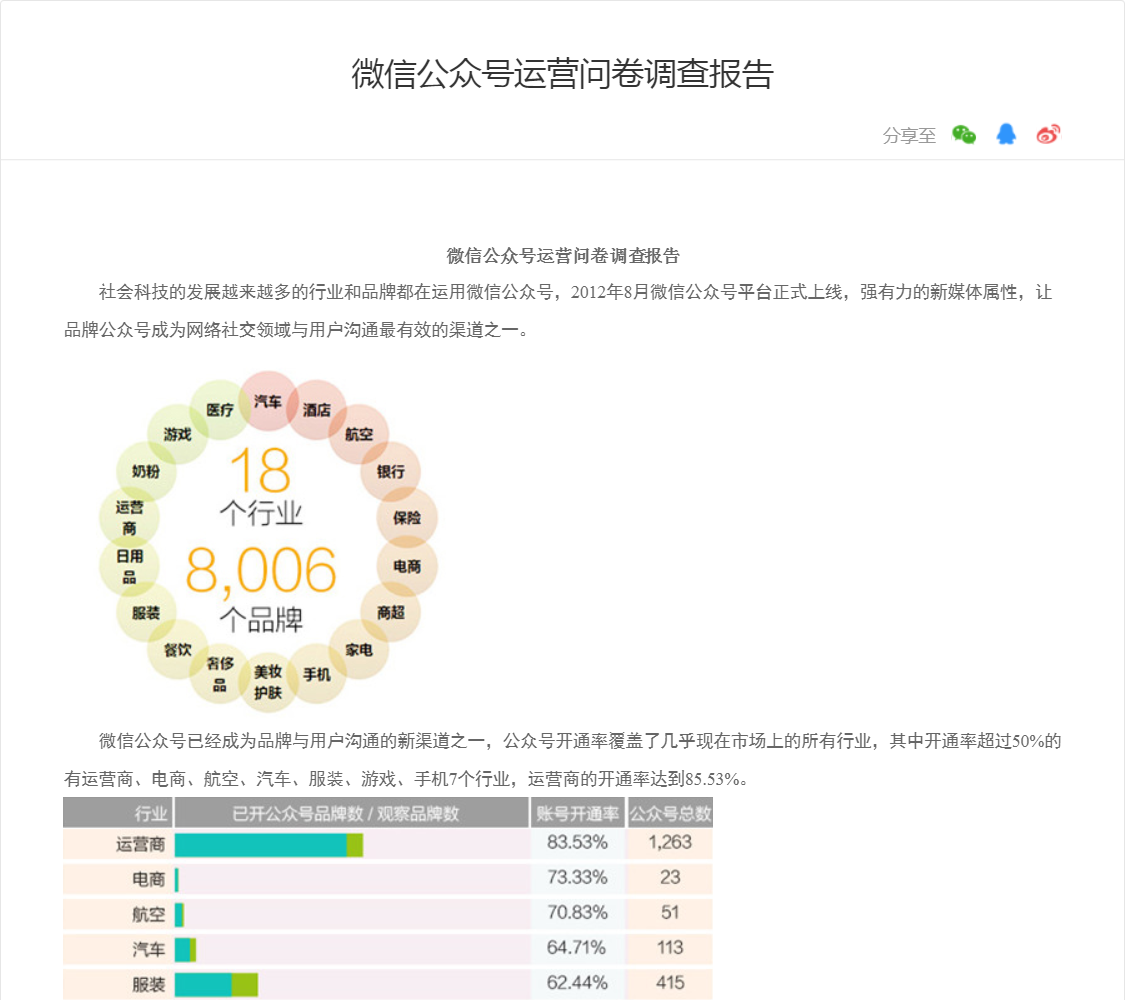The image size is (1125, 1000).
Task: Click the total value 23 in 电商 row
Action: pos(670,877)
